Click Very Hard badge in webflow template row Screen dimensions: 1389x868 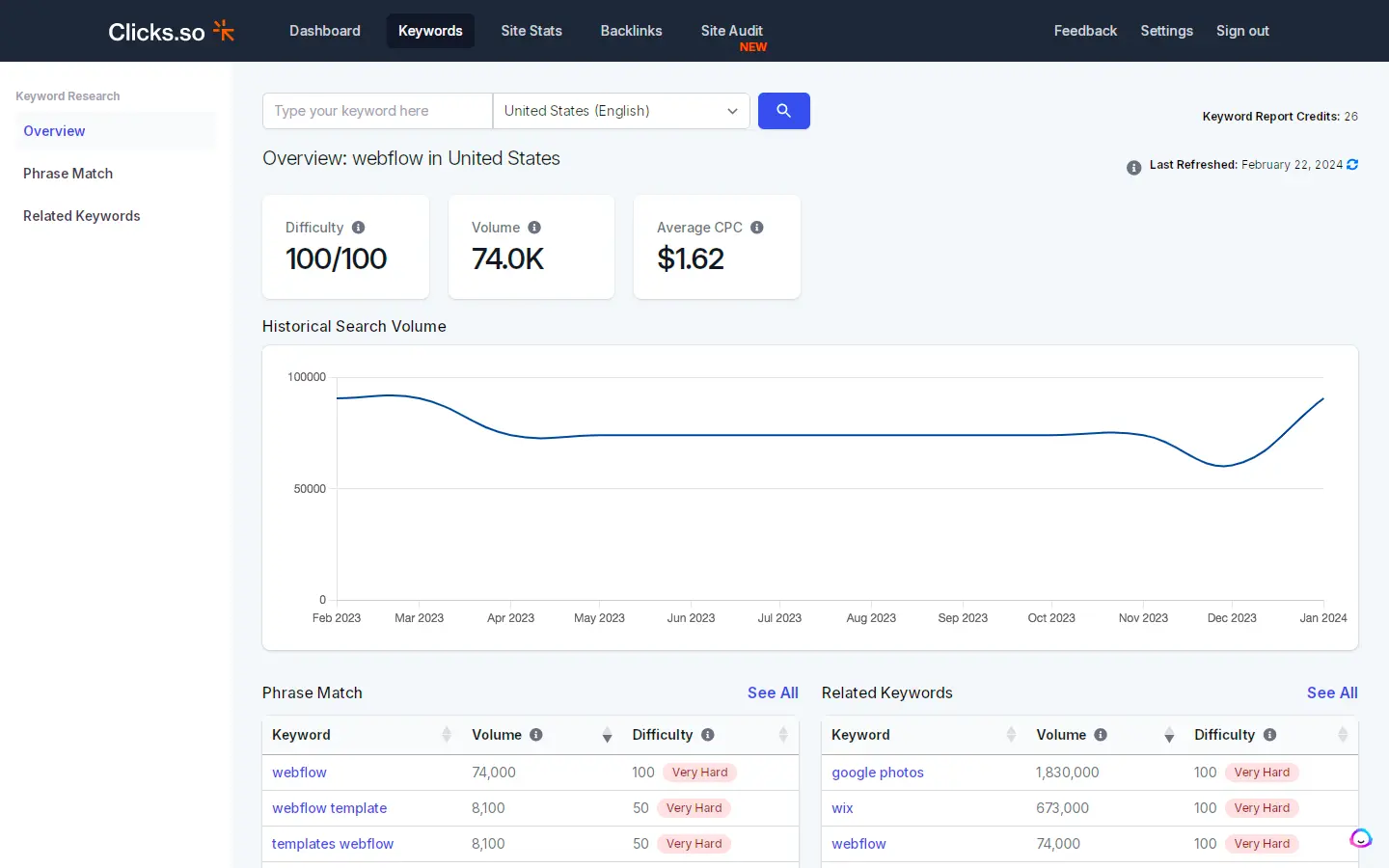pyautogui.click(x=694, y=808)
